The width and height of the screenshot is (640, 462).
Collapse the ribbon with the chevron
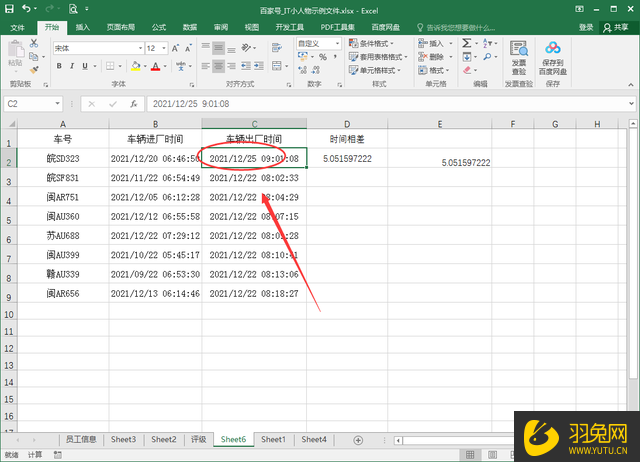tap(631, 84)
